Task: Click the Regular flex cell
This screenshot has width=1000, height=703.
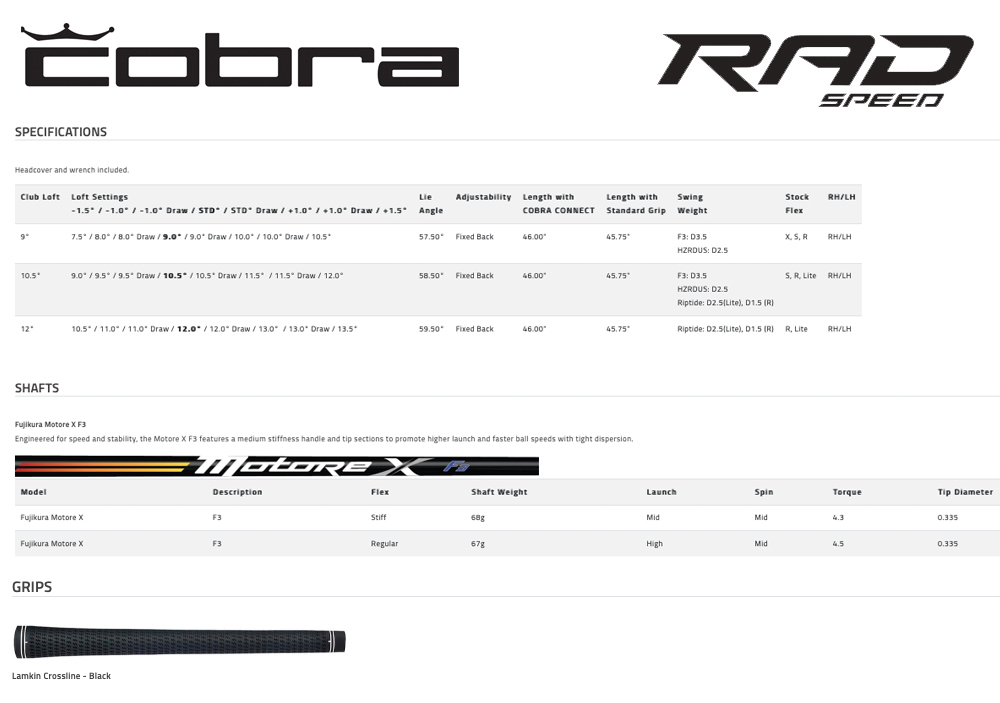Action: [x=385, y=544]
